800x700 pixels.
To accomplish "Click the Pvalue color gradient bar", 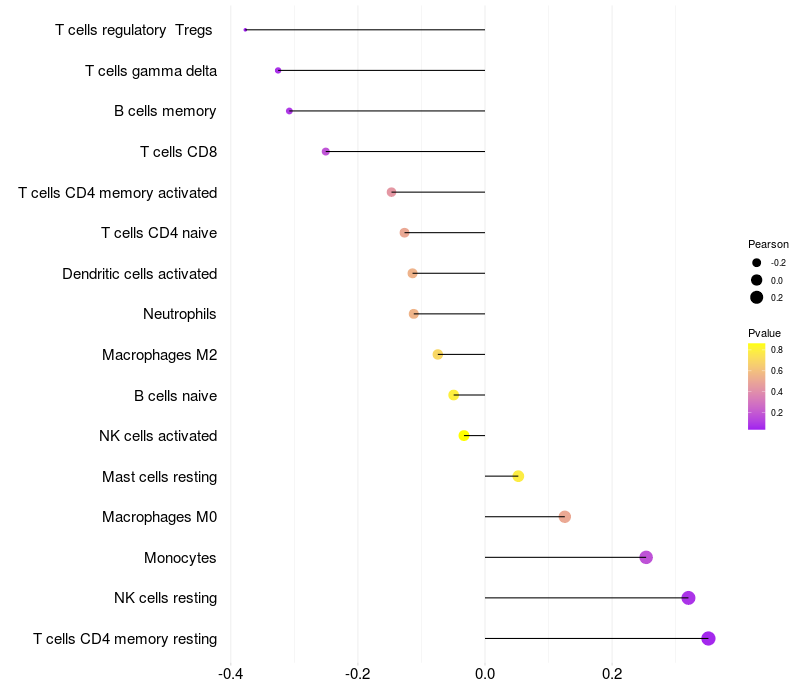I will tap(757, 386).
